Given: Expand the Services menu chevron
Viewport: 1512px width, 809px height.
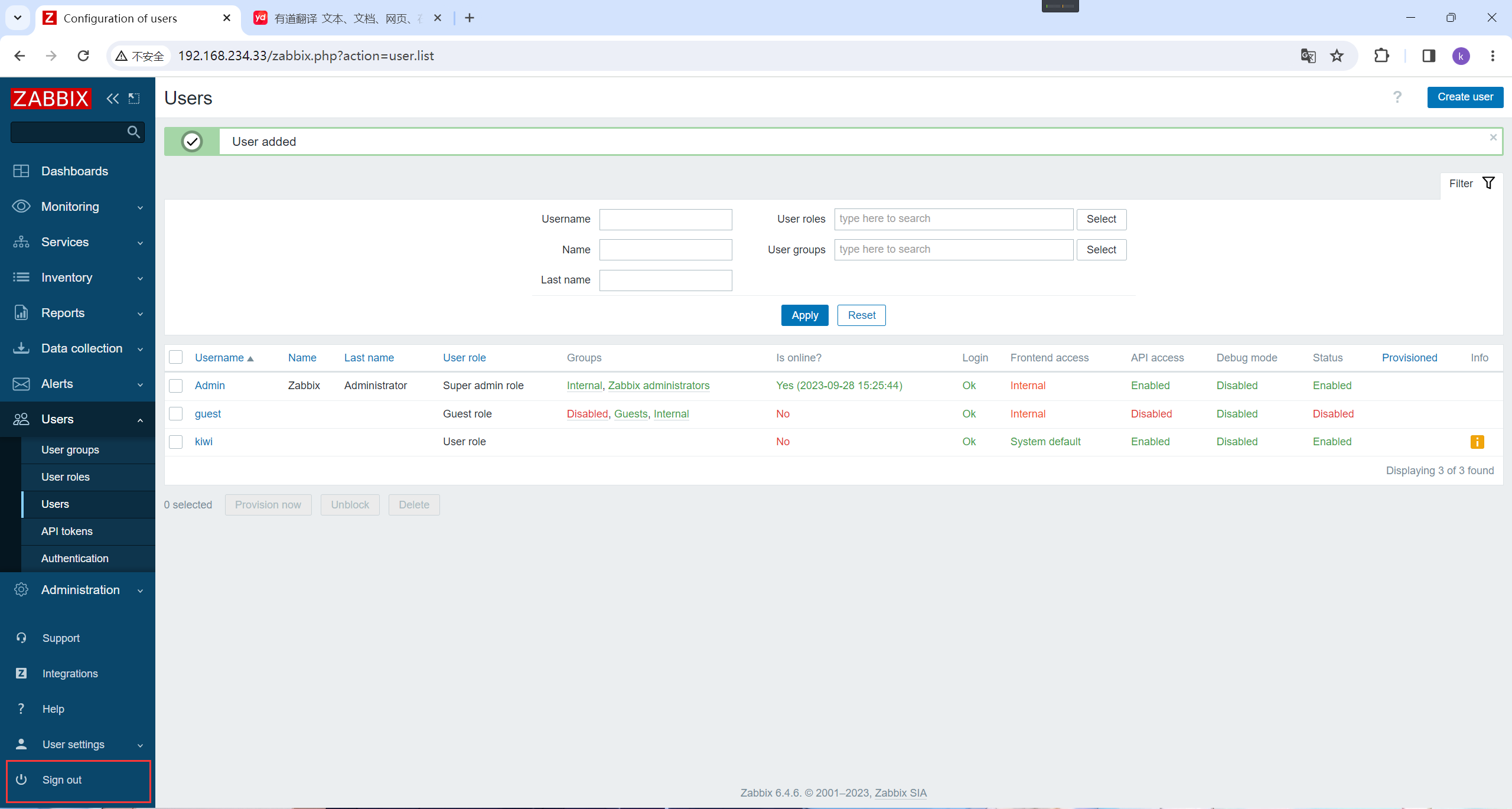Looking at the screenshot, I should tap(140, 243).
